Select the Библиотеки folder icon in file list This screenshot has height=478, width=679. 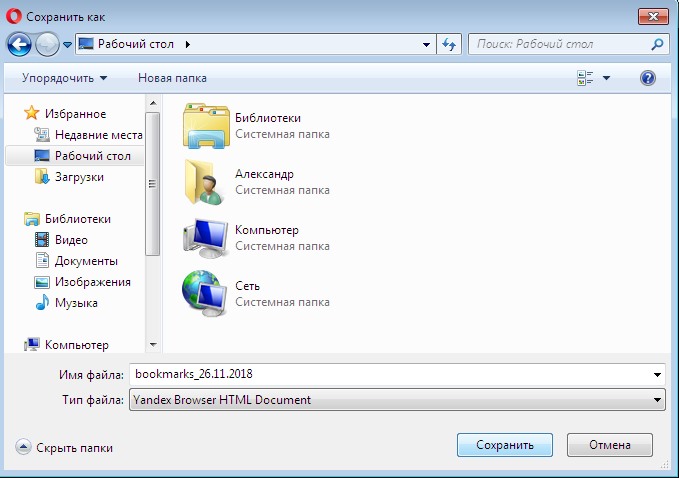point(206,126)
